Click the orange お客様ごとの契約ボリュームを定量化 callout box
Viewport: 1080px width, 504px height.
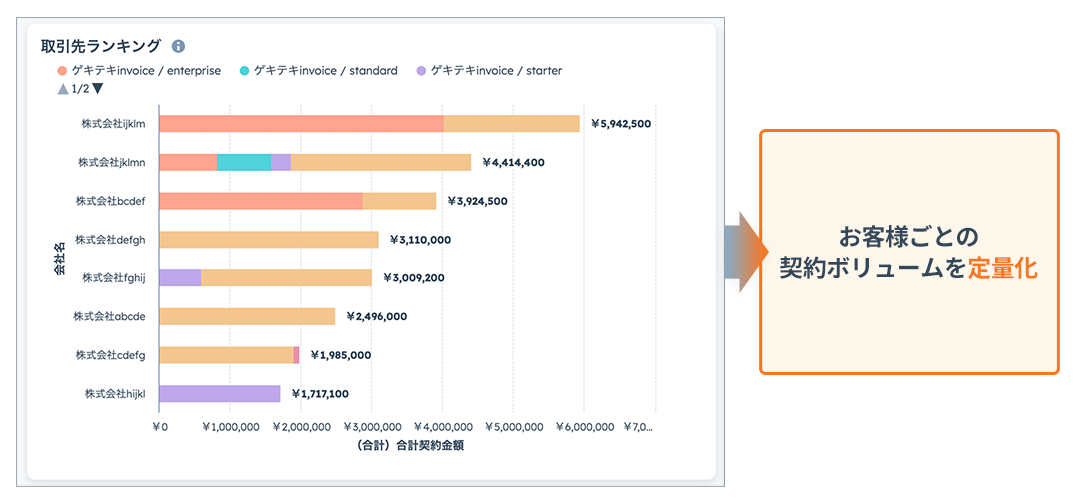908,252
